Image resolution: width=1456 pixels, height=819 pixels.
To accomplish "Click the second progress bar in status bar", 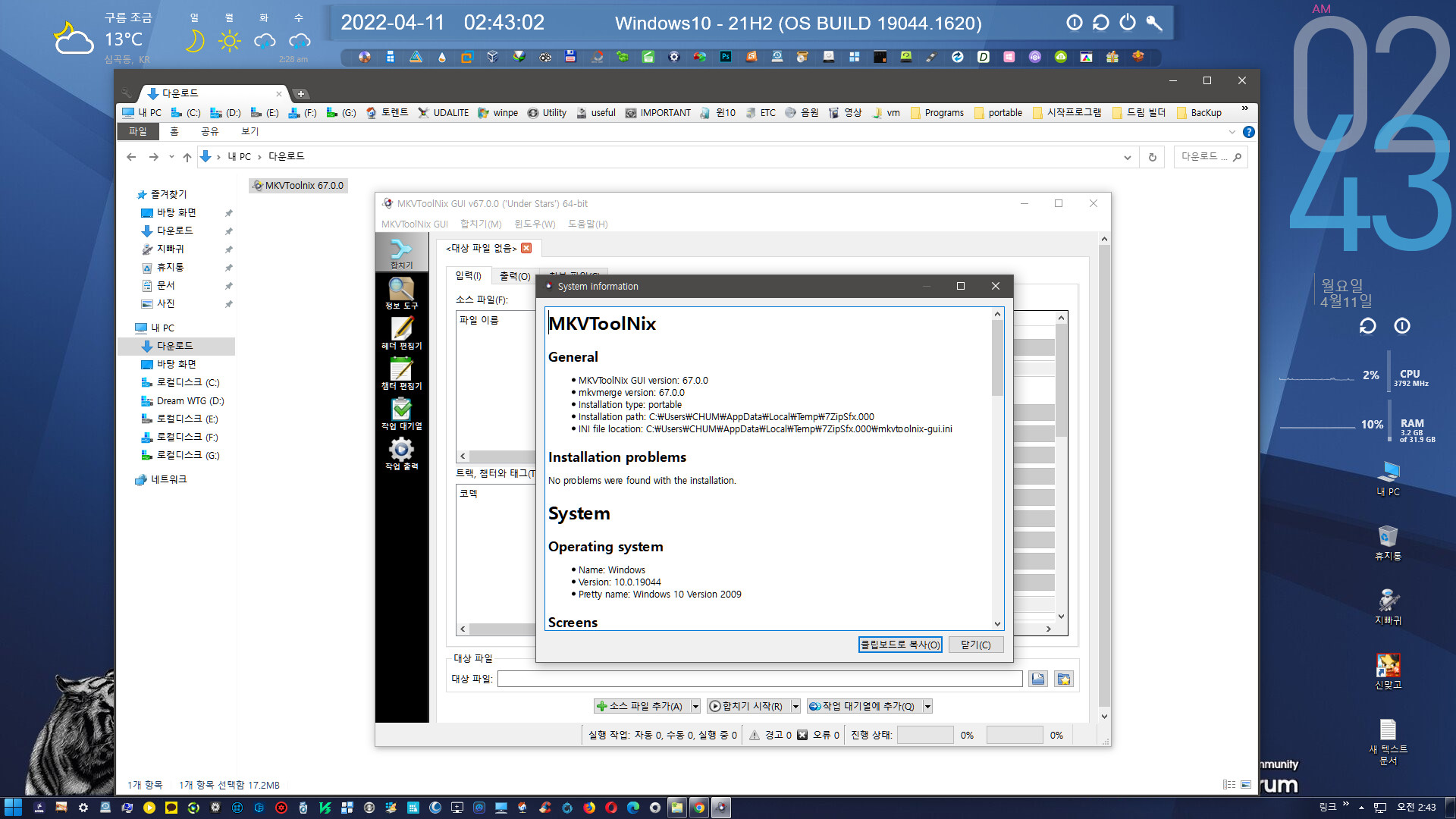I will [1015, 735].
